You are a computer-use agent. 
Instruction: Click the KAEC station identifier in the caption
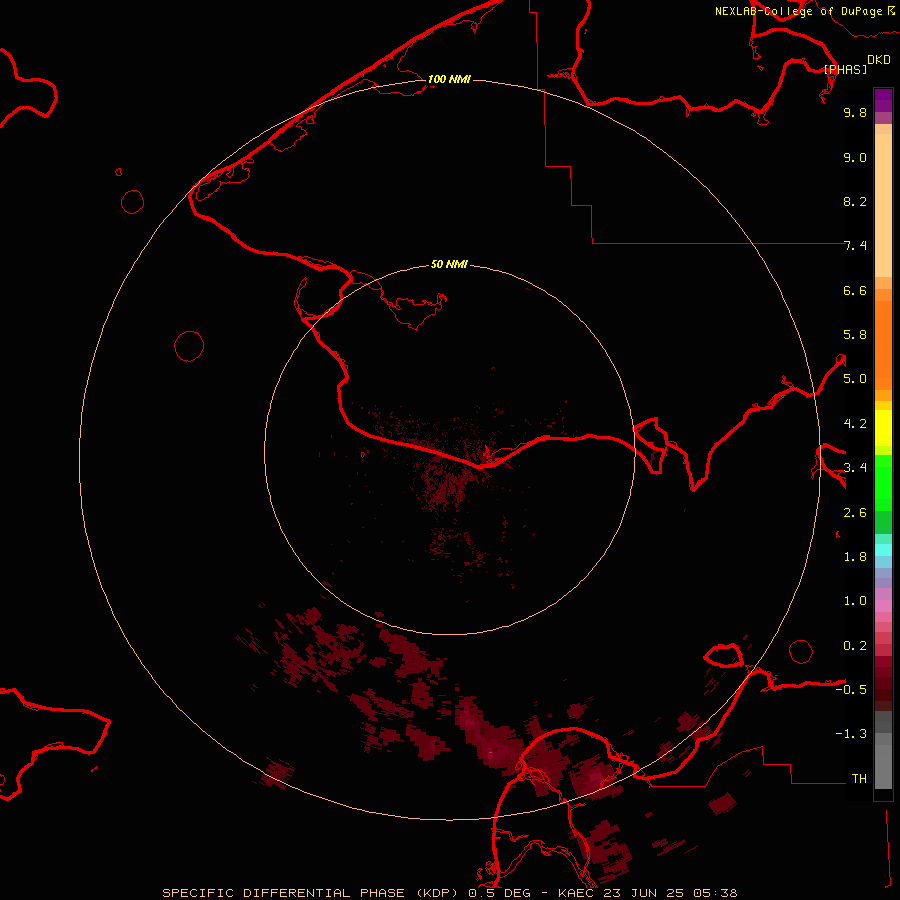[x=576, y=893]
